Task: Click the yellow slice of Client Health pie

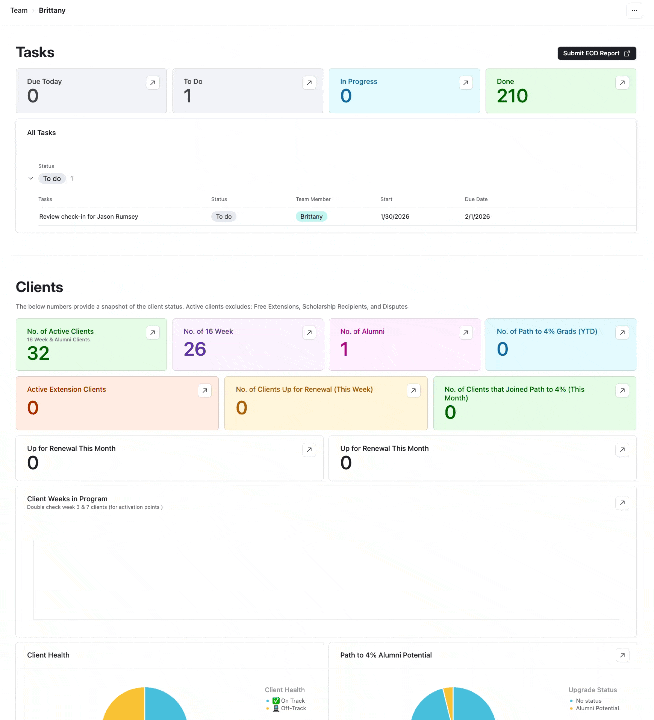Action: point(126,705)
